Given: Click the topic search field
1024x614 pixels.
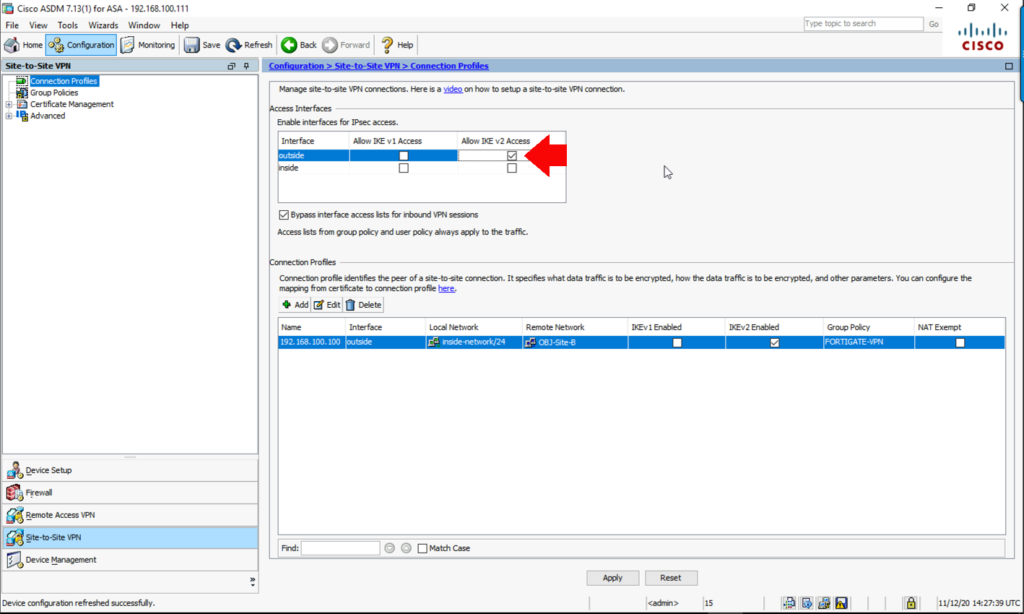Looking at the screenshot, I should (863, 24).
